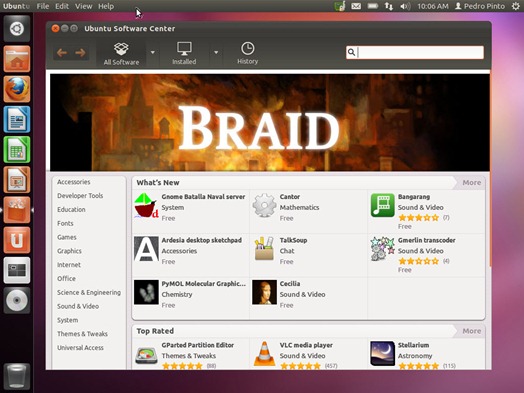Browse the Office category
The height and width of the screenshot is (393, 524).
click(66, 278)
